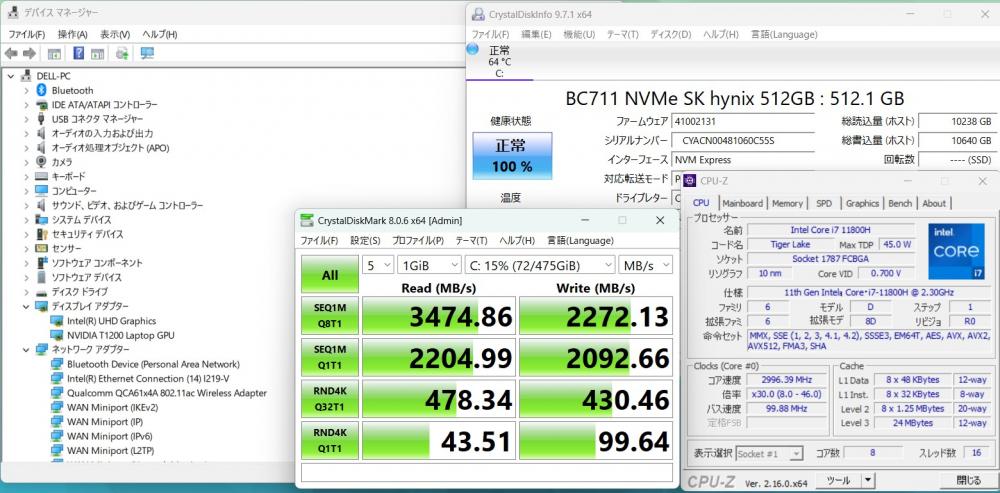Open the ディスク(D) menu in CrystalDiskInfo
The width and height of the screenshot is (1000, 493).
[x=670, y=34]
